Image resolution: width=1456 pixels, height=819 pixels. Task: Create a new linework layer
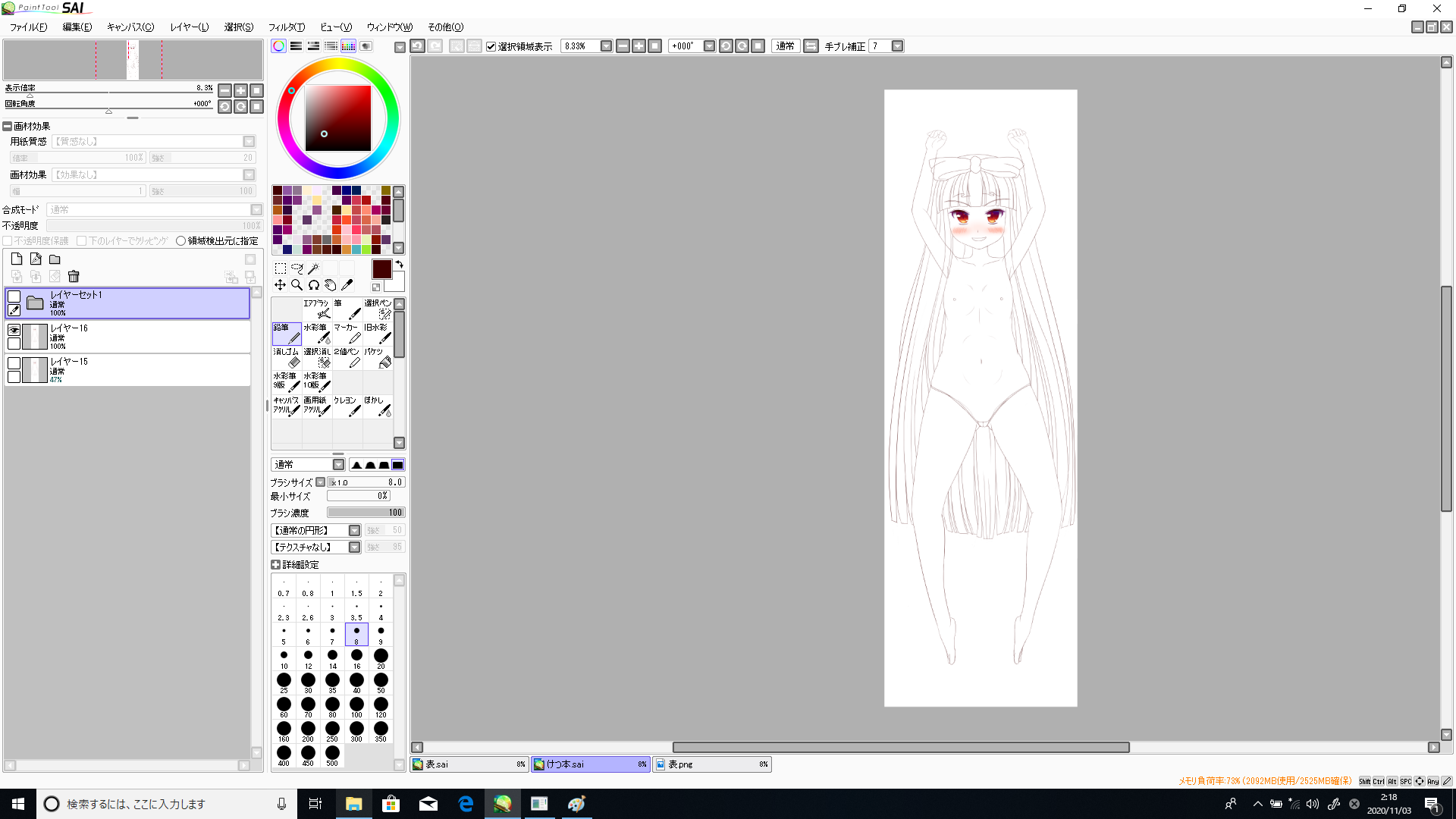36,259
